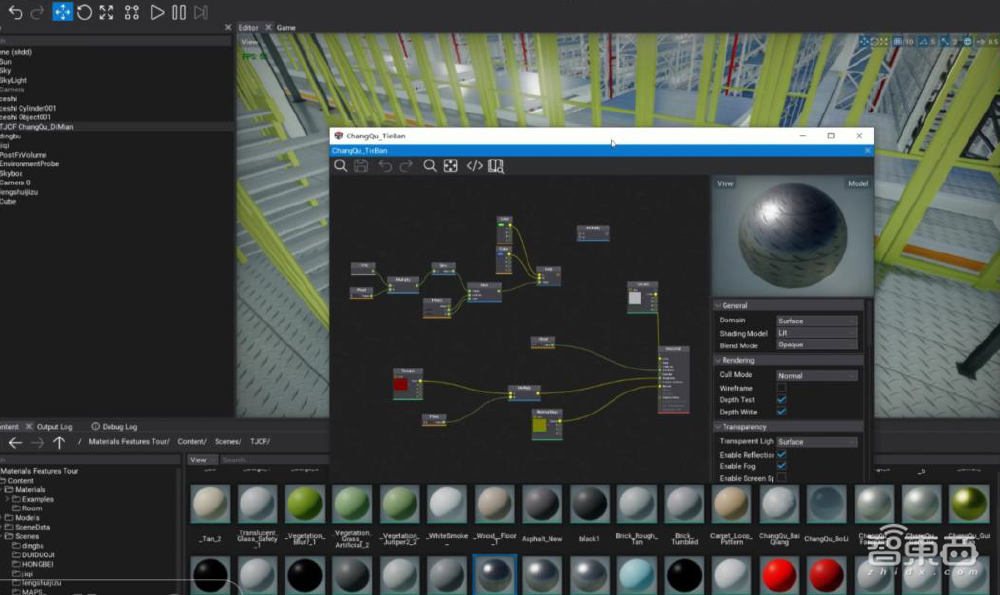Image resolution: width=1000 pixels, height=595 pixels.
Task: Select the rotate gizmo tool
Action: [x=85, y=12]
